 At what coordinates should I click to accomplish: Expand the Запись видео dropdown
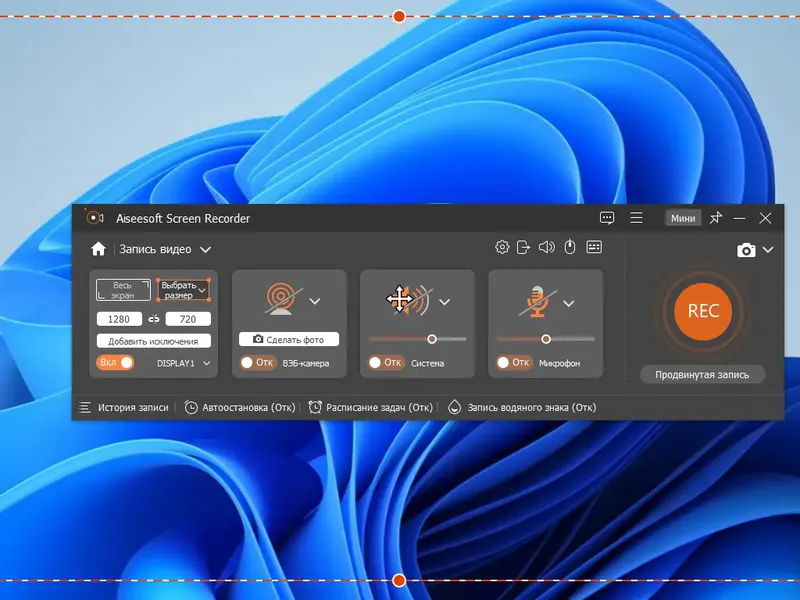tap(205, 249)
